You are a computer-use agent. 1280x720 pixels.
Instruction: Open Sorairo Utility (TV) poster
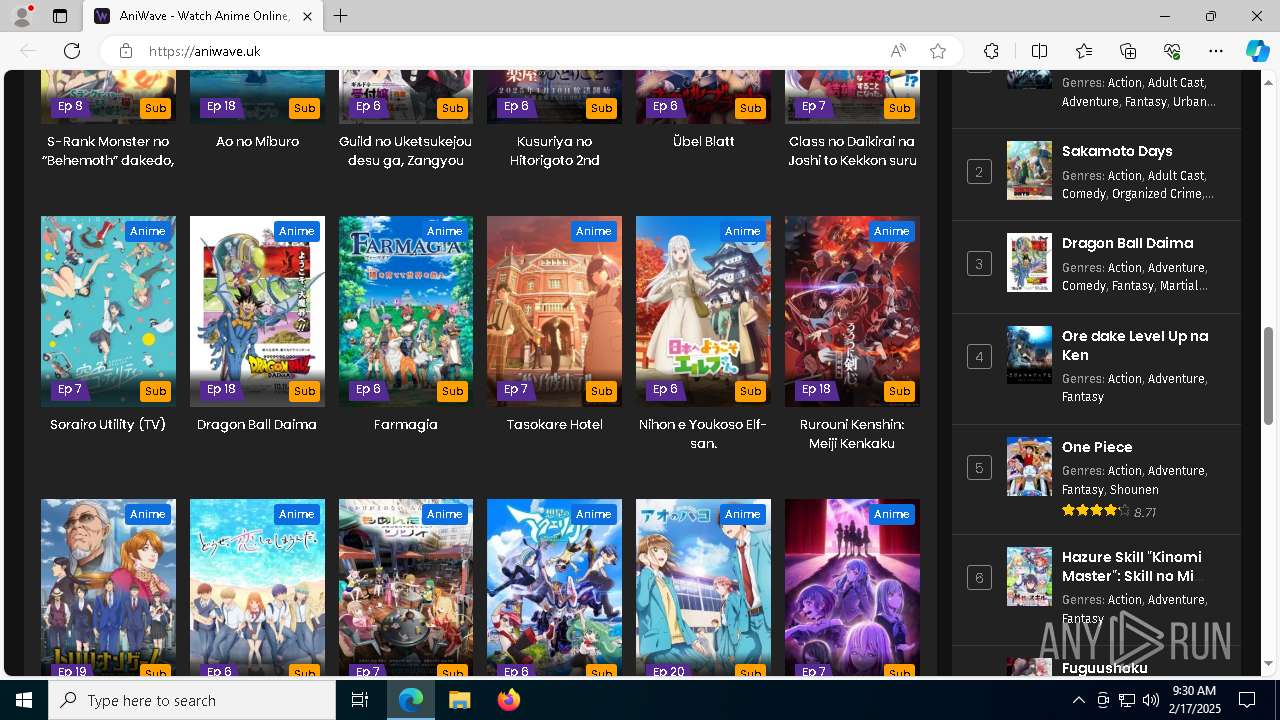pos(108,311)
